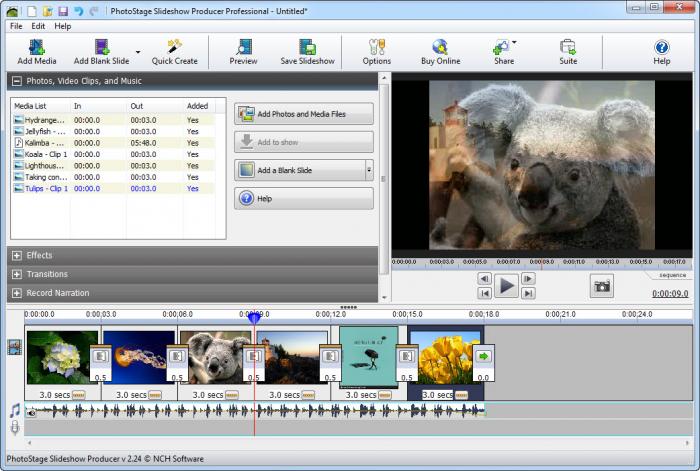This screenshot has height=471, width=700.
Task: Select Hydrange... row in Media List
Action: pyautogui.click(x=114, y=120)
